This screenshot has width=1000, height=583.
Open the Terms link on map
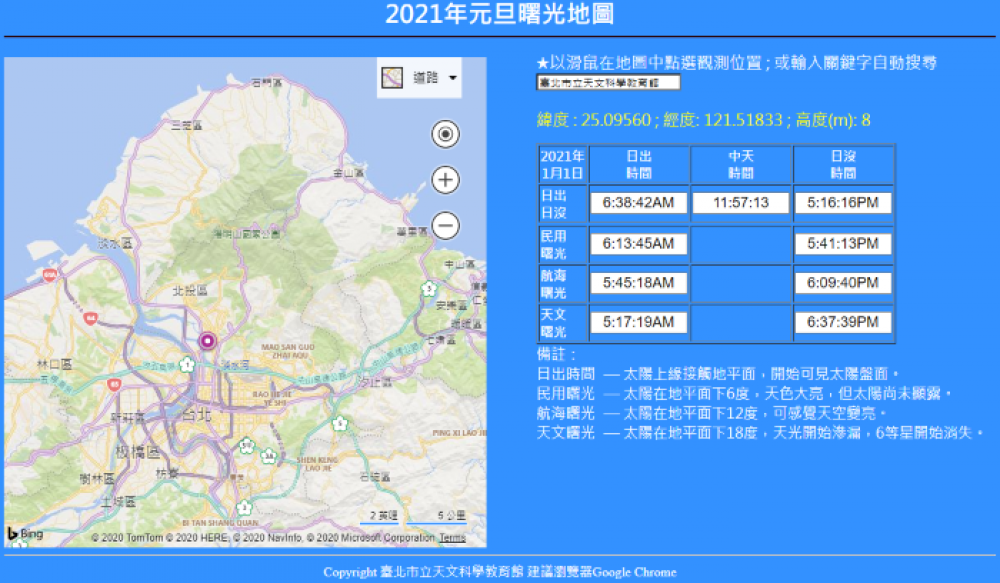[x=452, y=538]
